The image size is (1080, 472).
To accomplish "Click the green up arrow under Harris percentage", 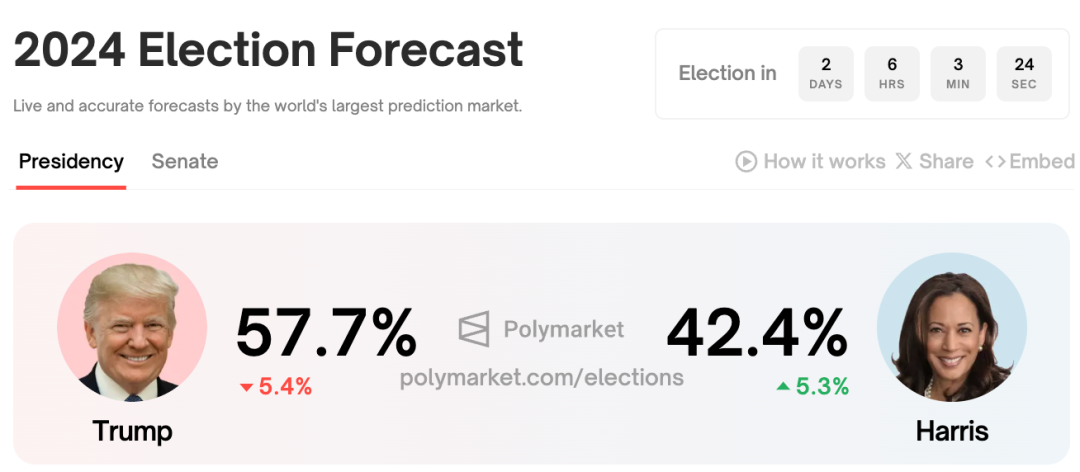I will (x=783, y=387).
